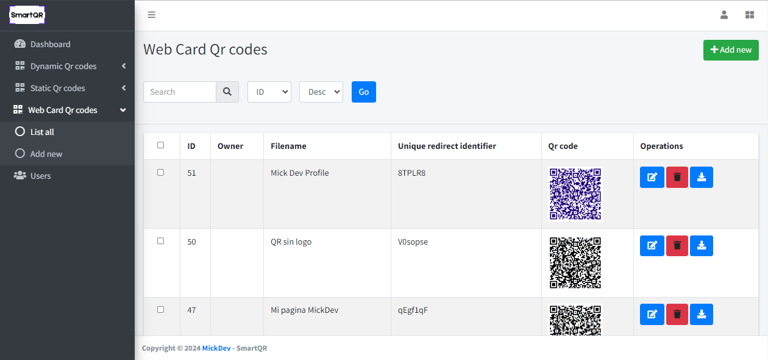Click the Dynamic Qr codes sidebar icon
Image resolution: width=768 pixels, height=360 pixels.
20,66
